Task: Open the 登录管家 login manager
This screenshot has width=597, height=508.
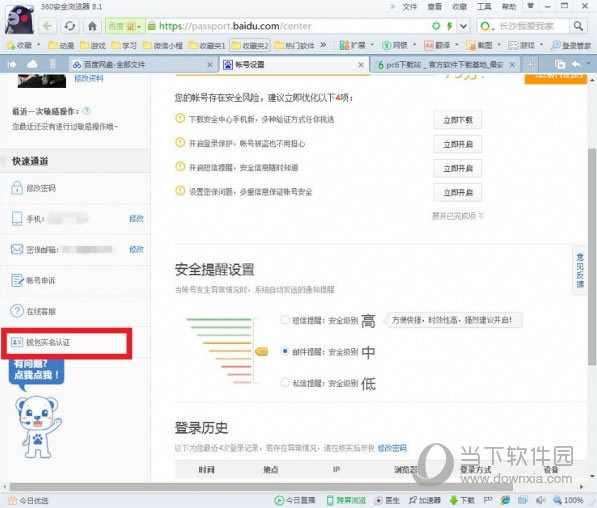Action: 571,45
